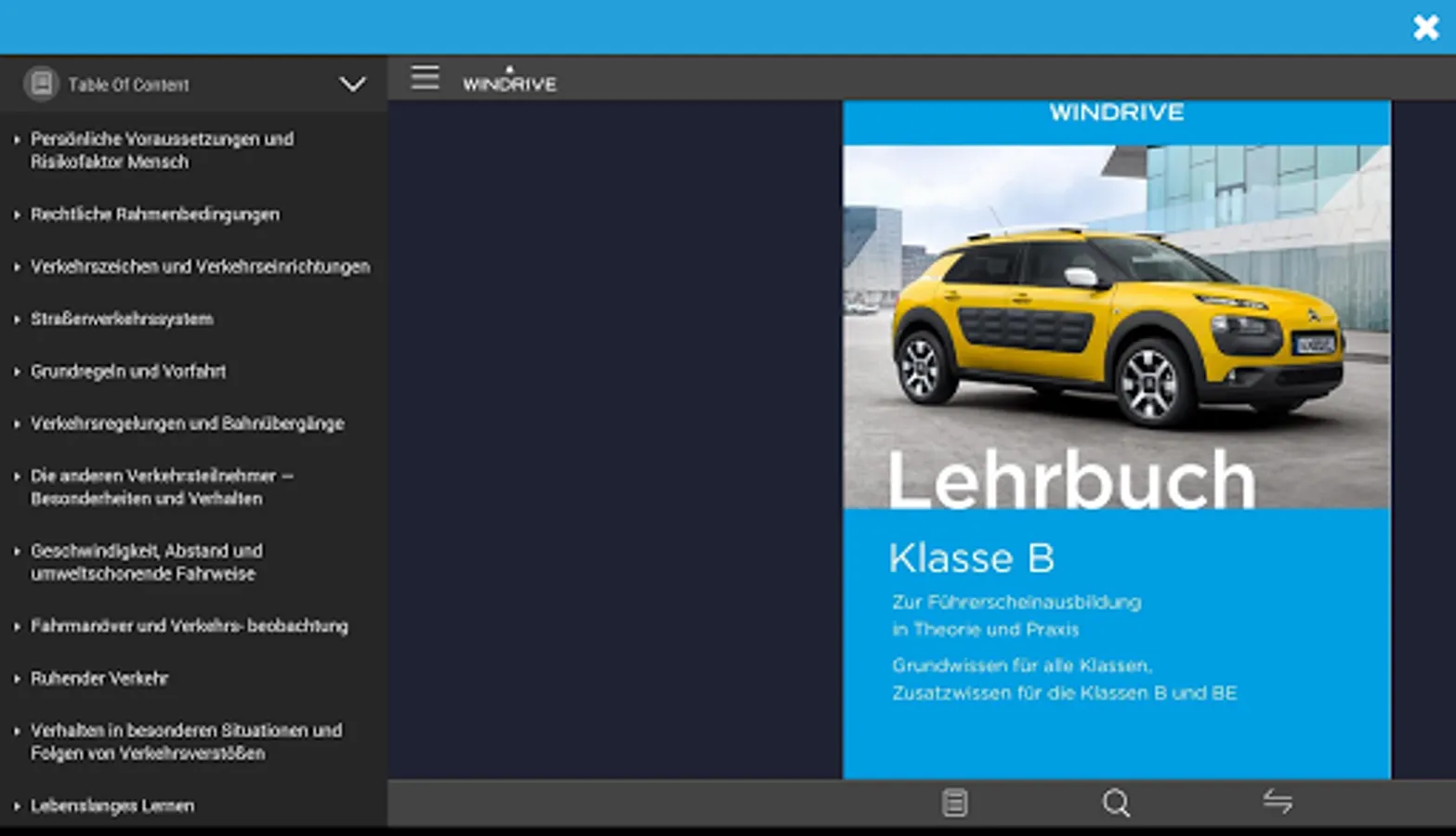Click the Table Of Content book icon
The height and width of the screenshot is (836, 1456).
coord(41,84)
